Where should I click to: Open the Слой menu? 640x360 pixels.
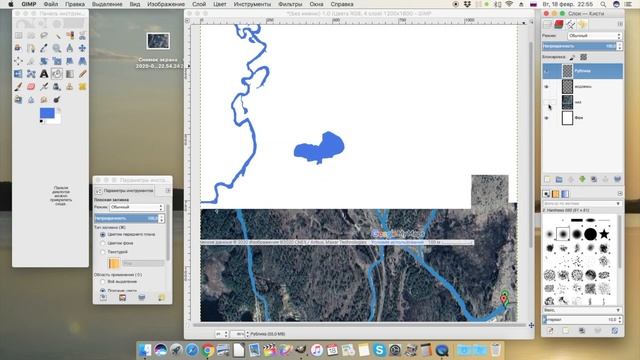(x=199, y=4)
